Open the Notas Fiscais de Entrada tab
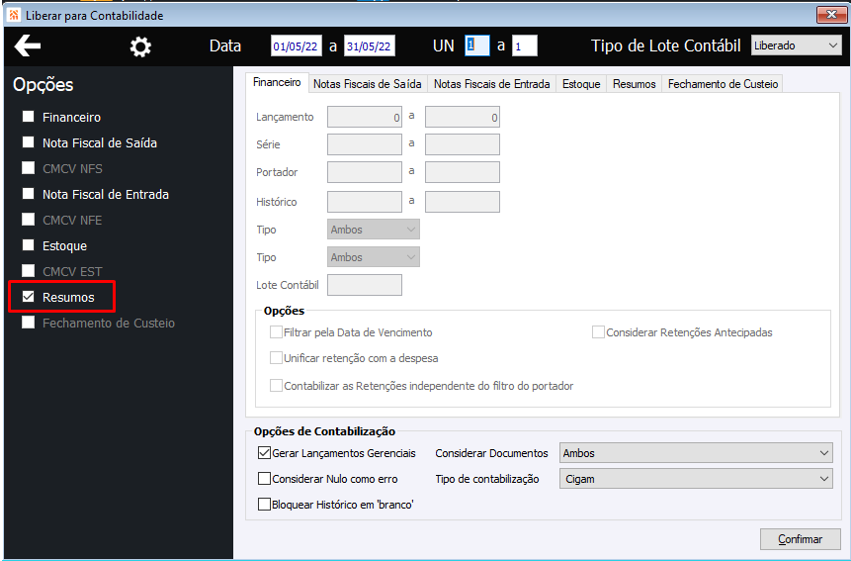 [492, 84]
